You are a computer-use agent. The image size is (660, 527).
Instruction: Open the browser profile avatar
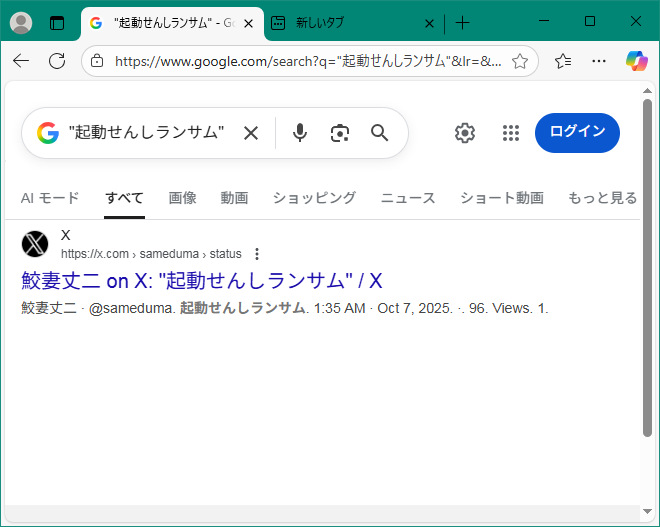pyautogui.click(x=21, y=23)
